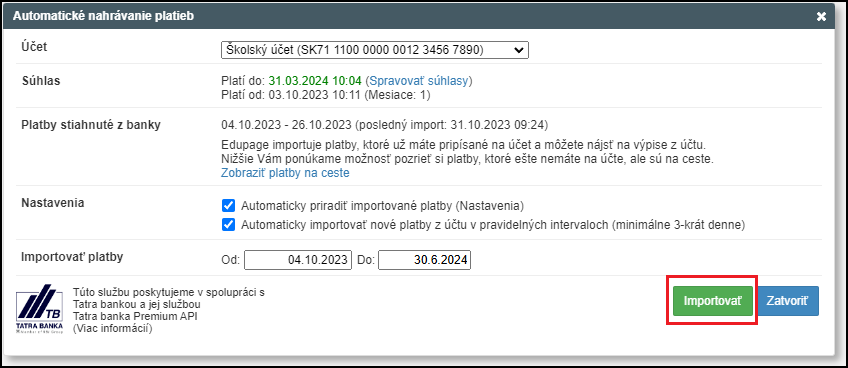848x368 pixels.
Task: Expand the account selector chevron arrow
Action: [x=518, y=50]
